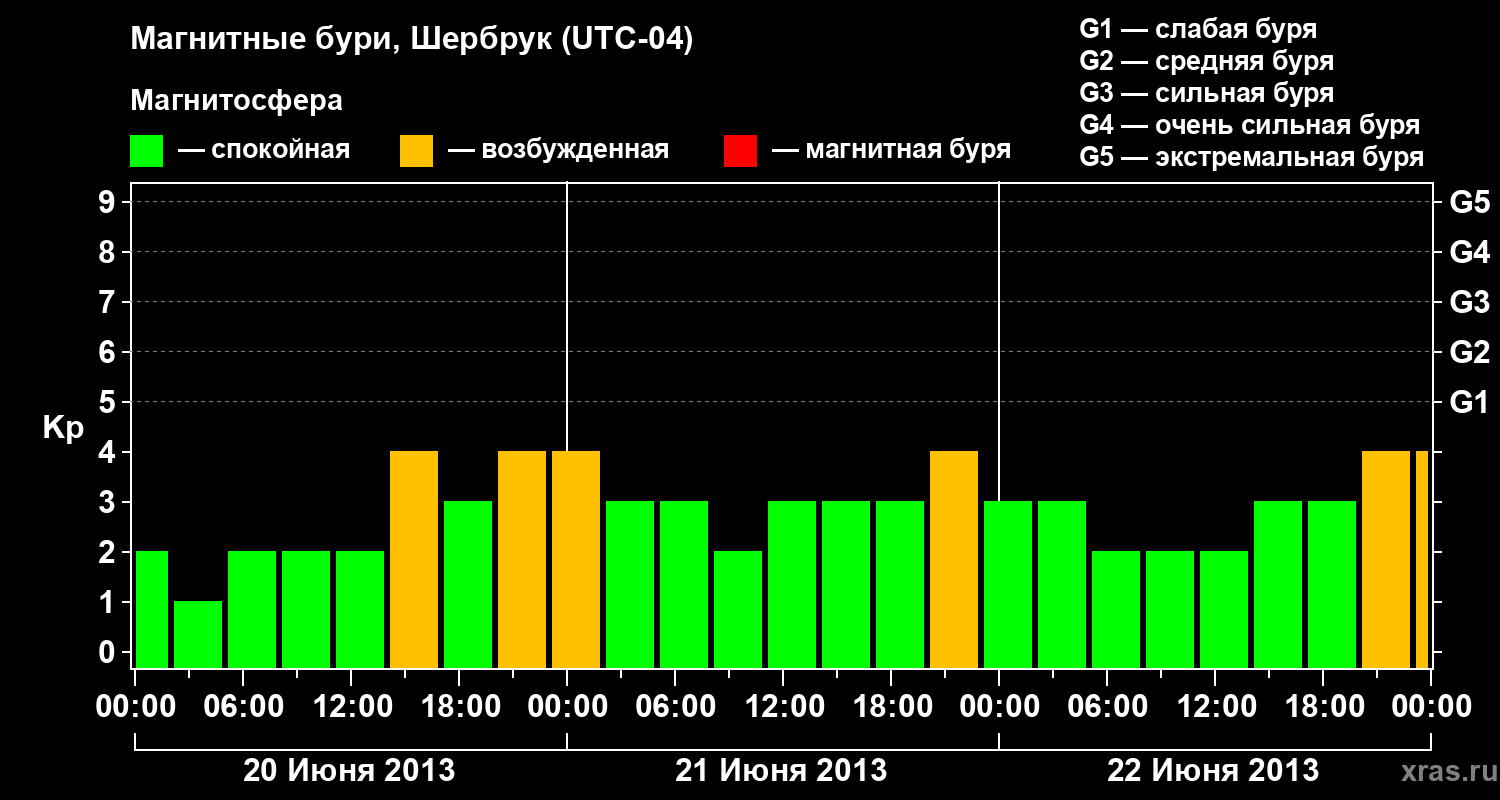
Task: Click the Kp 2 bar for 09:00–12:00 on 21 June
Action: [738, 609]
